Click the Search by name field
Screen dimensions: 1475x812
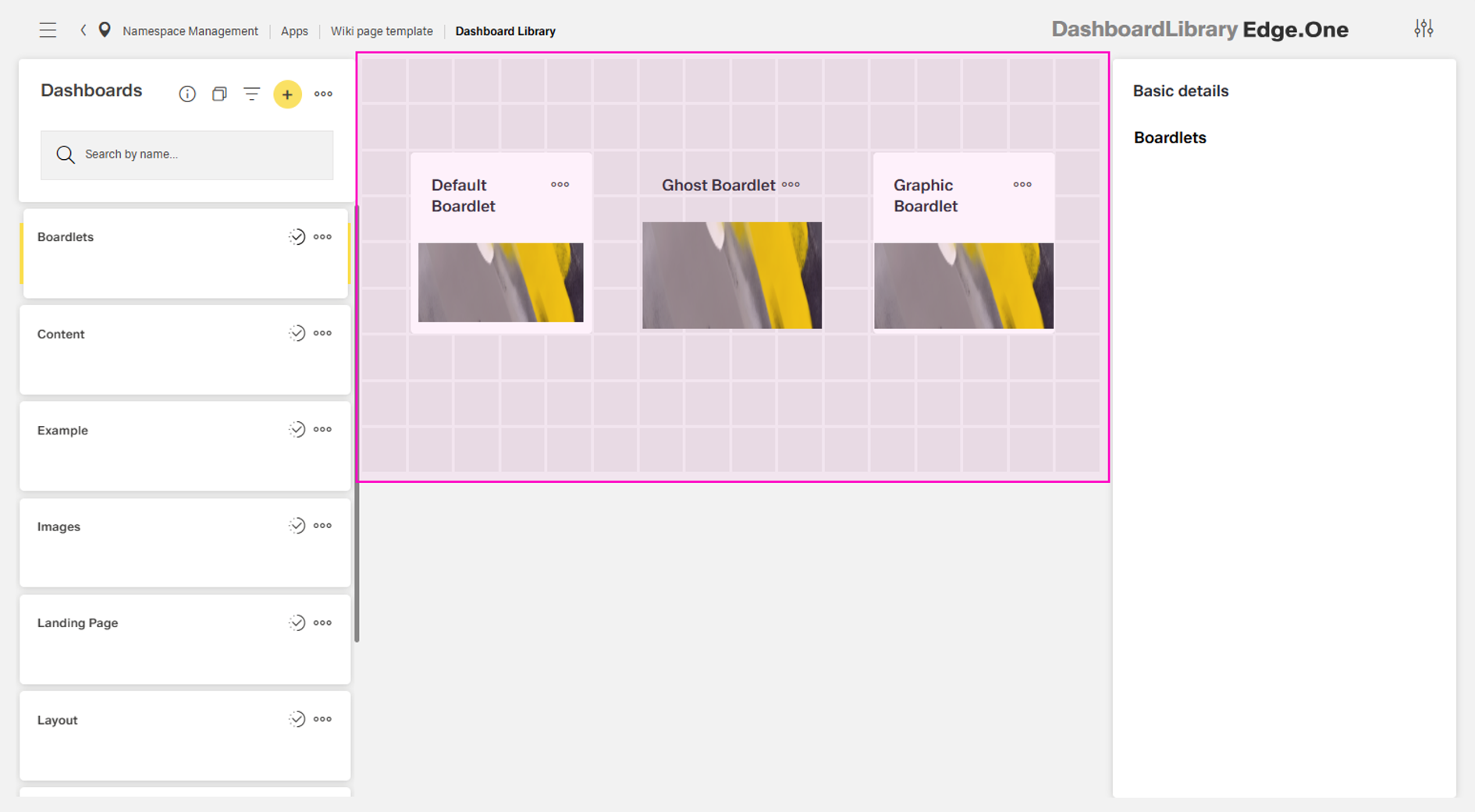point(187,154)
